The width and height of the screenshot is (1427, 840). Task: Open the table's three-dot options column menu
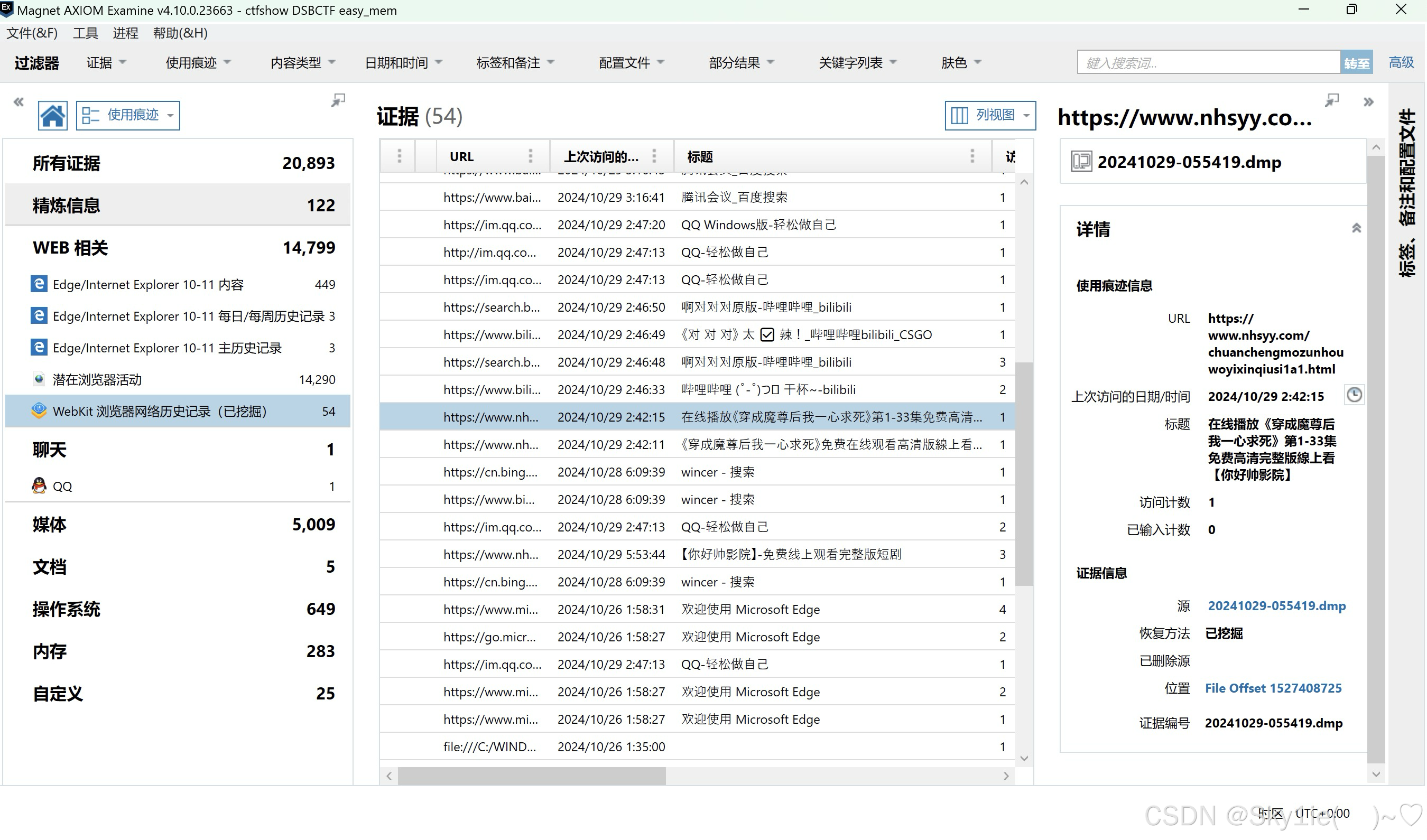(399, 156)
